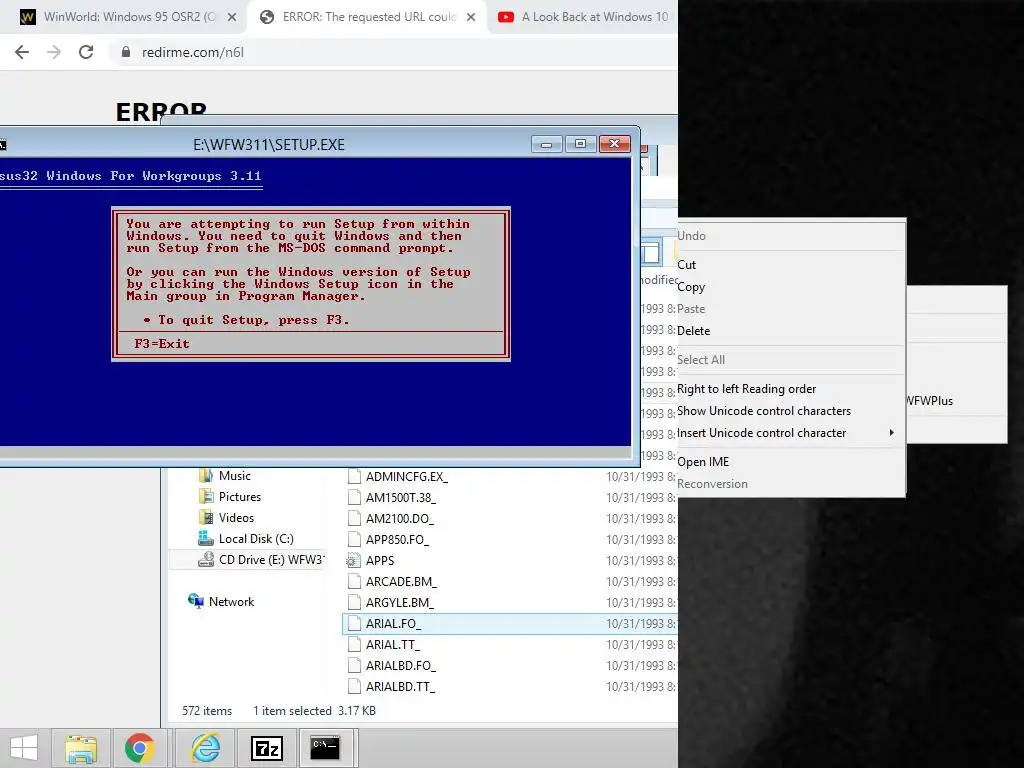Click the APPS gear file icon
Screen dimensions: 1024x768
(353, 560)
